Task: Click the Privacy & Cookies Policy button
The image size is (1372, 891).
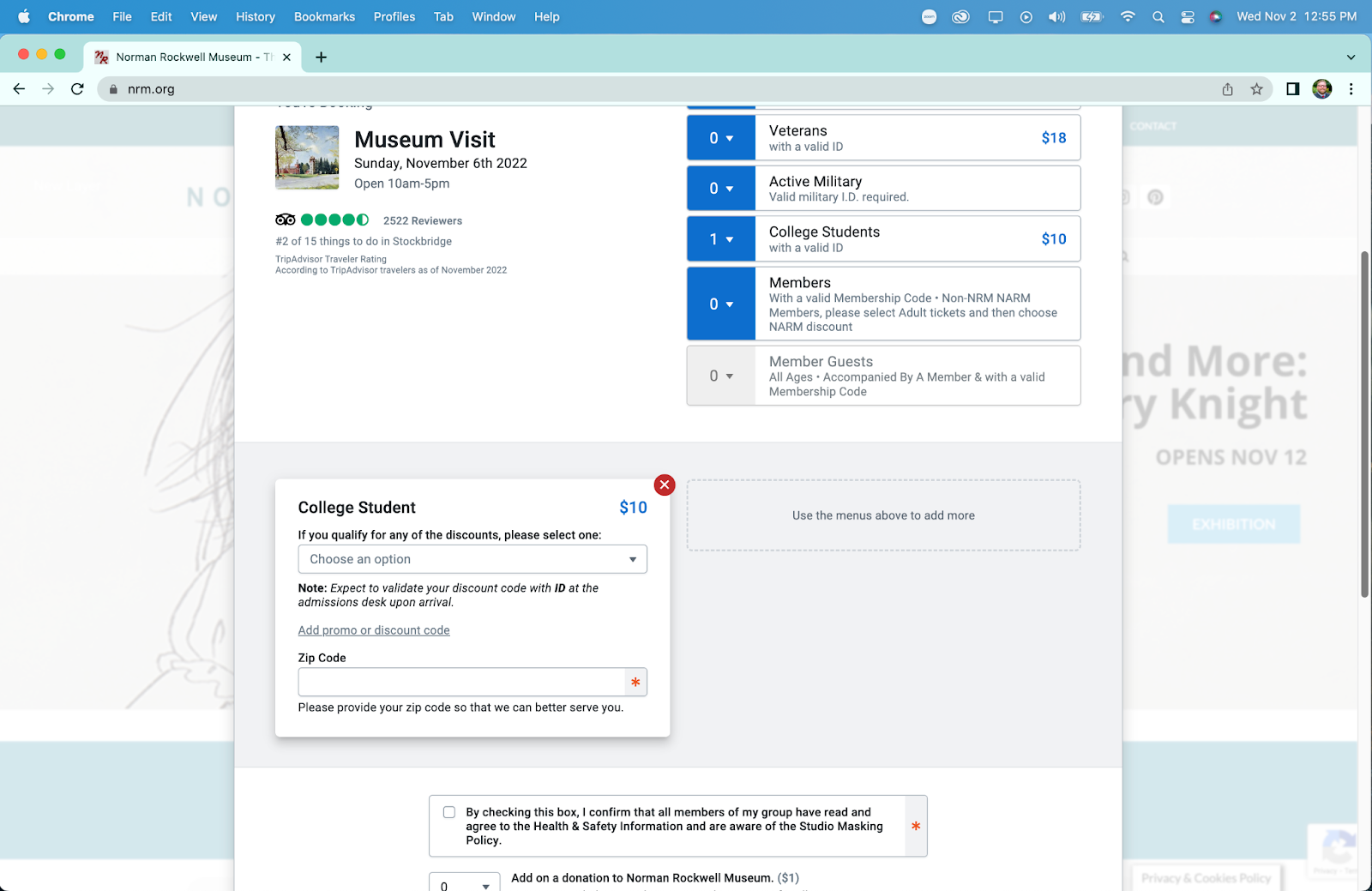Action: 1207,877
